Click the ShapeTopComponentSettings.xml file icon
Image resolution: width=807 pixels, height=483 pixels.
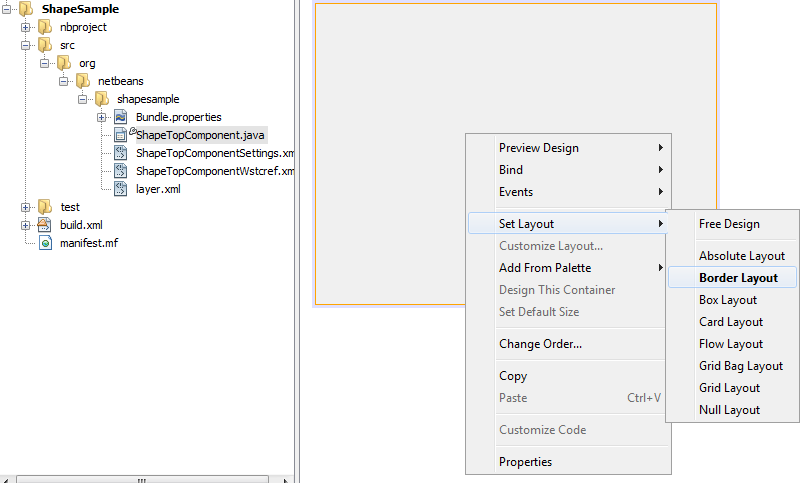click(121, 153)
